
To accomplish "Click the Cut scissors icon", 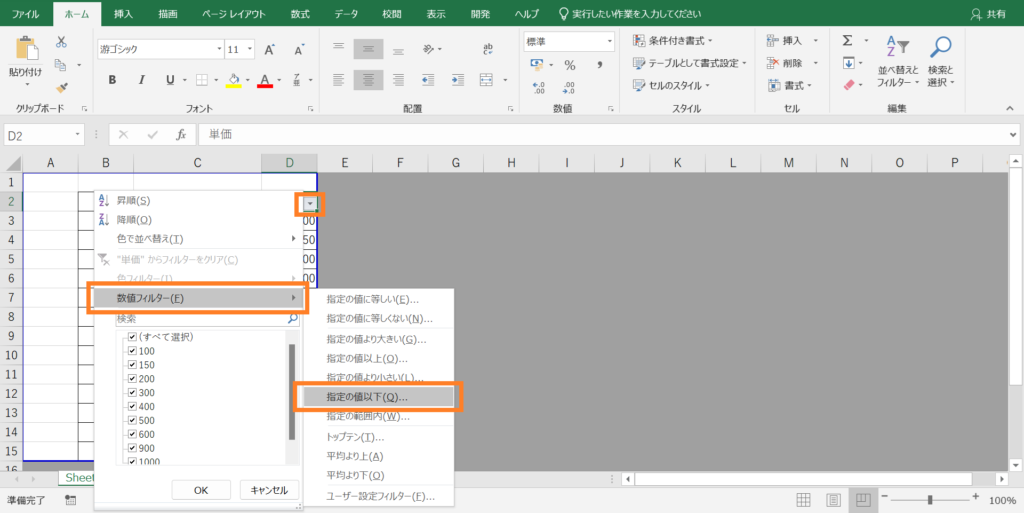I will coord(61,42).
